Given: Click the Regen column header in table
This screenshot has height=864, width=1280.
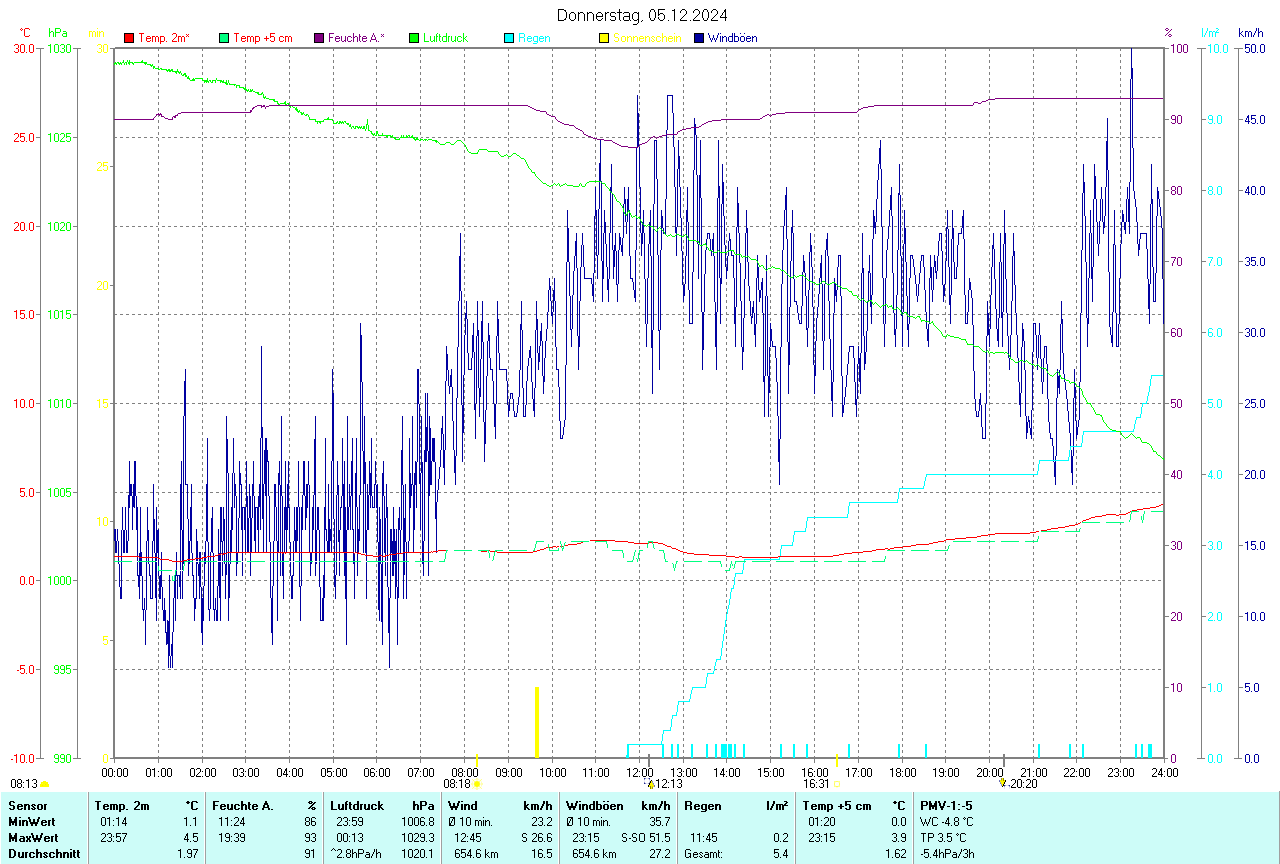Looking at the screenshot, I should click(x=702, y=805).
